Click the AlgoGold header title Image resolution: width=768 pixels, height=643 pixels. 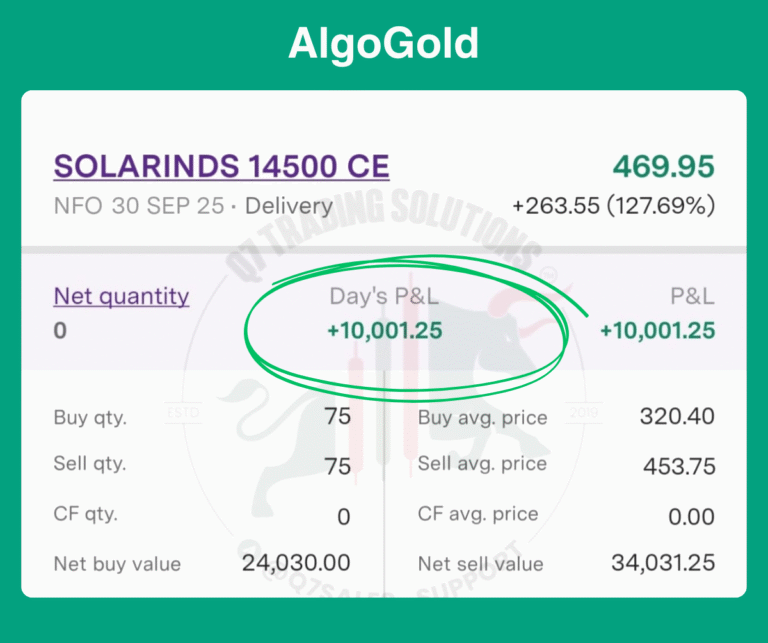coord(384,43)
